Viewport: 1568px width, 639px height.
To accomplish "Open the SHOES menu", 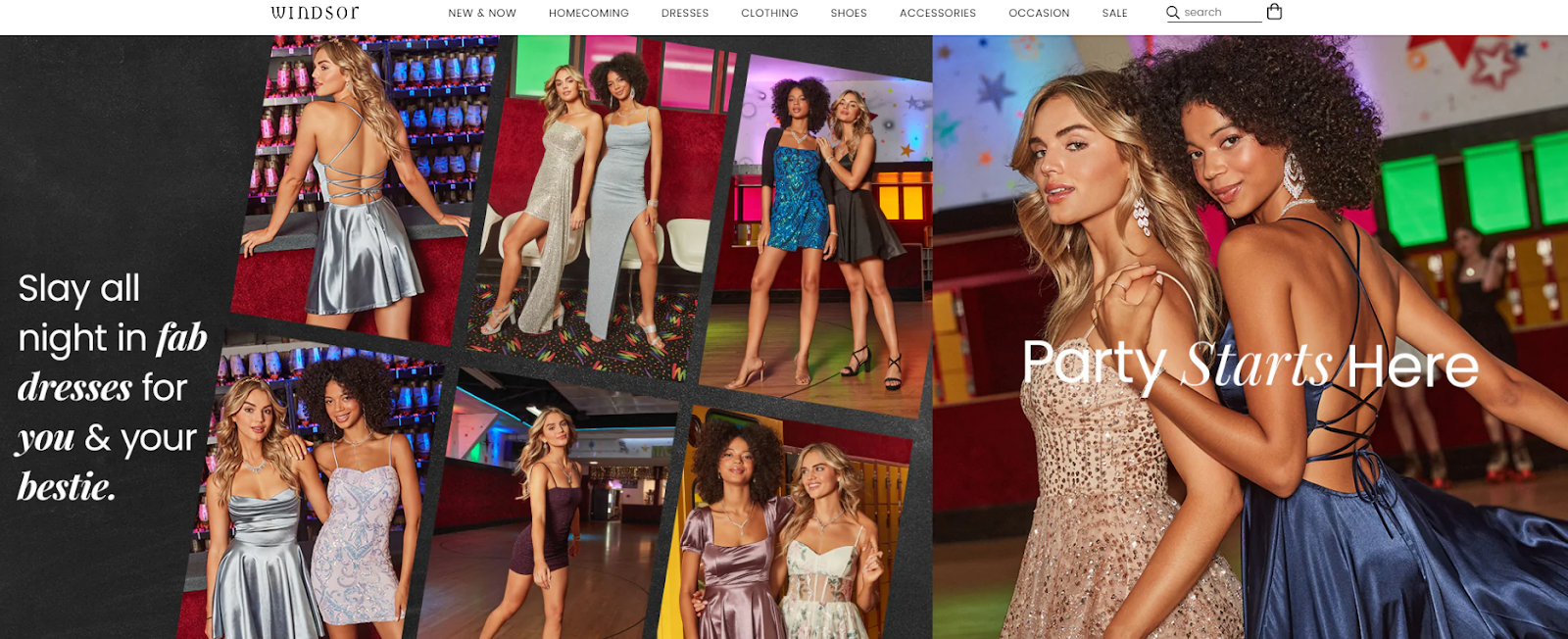I will pyautogui.click(x=849, y=13).
